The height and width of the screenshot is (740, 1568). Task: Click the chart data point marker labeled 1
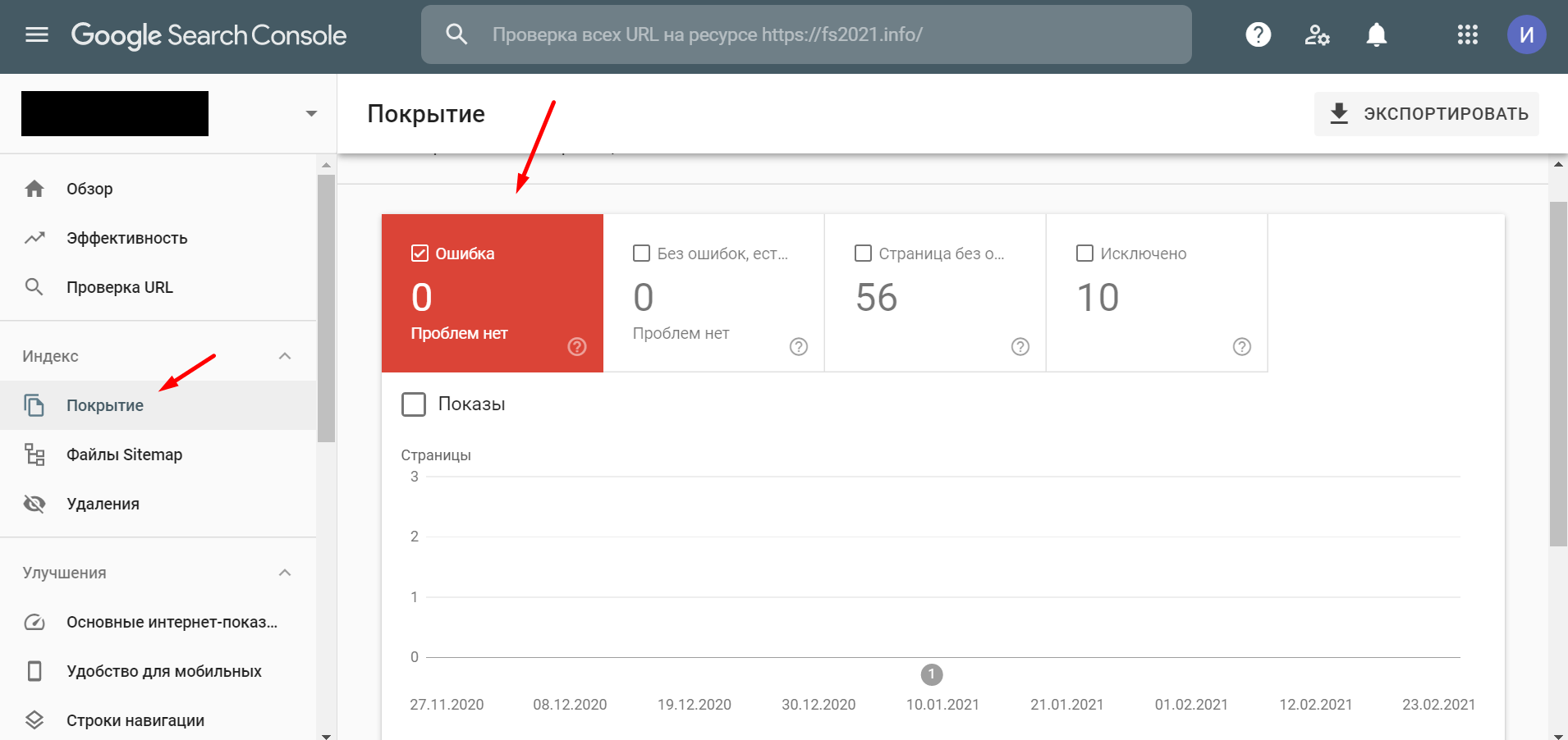pos(931,674)
